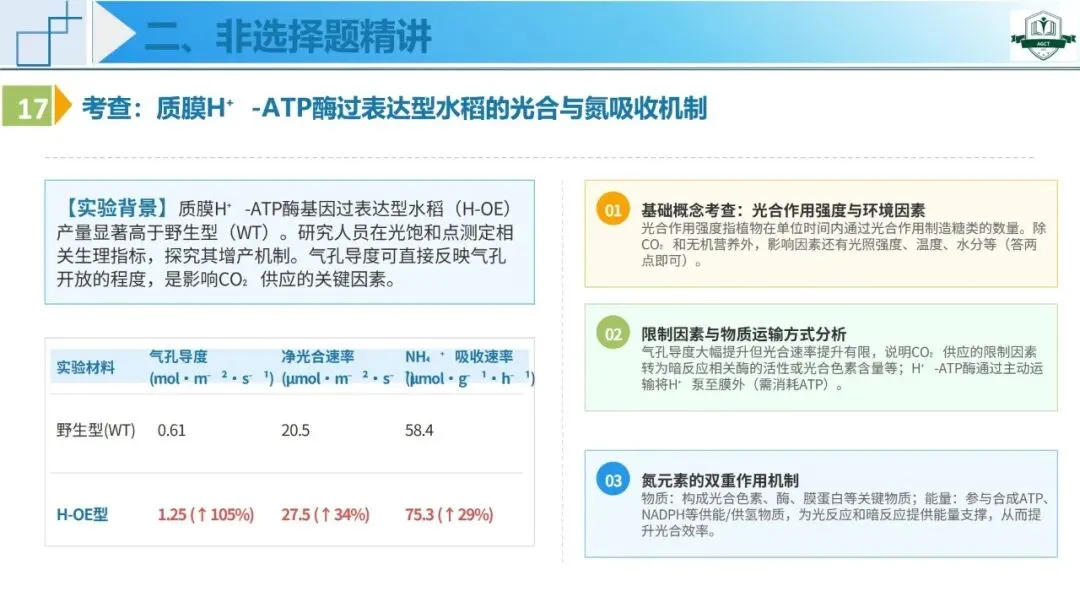This screenshot has width=1080, height=608.
Task: Click the paragraph starting 物质：构成光合色素
Action: [x=845, y=514]
